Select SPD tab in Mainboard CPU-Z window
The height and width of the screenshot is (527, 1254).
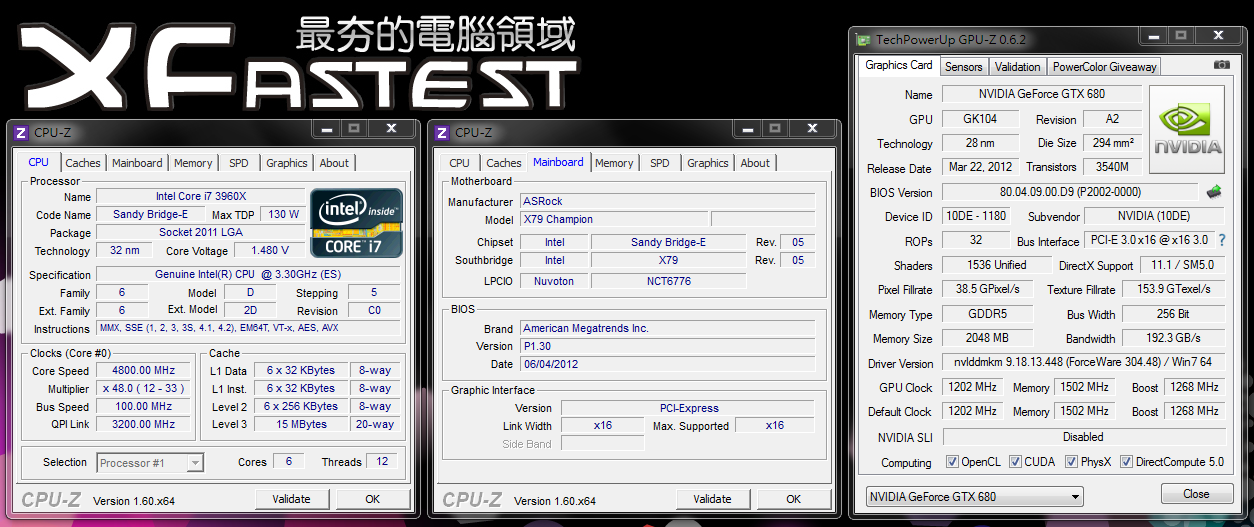[x=660, y=163]
